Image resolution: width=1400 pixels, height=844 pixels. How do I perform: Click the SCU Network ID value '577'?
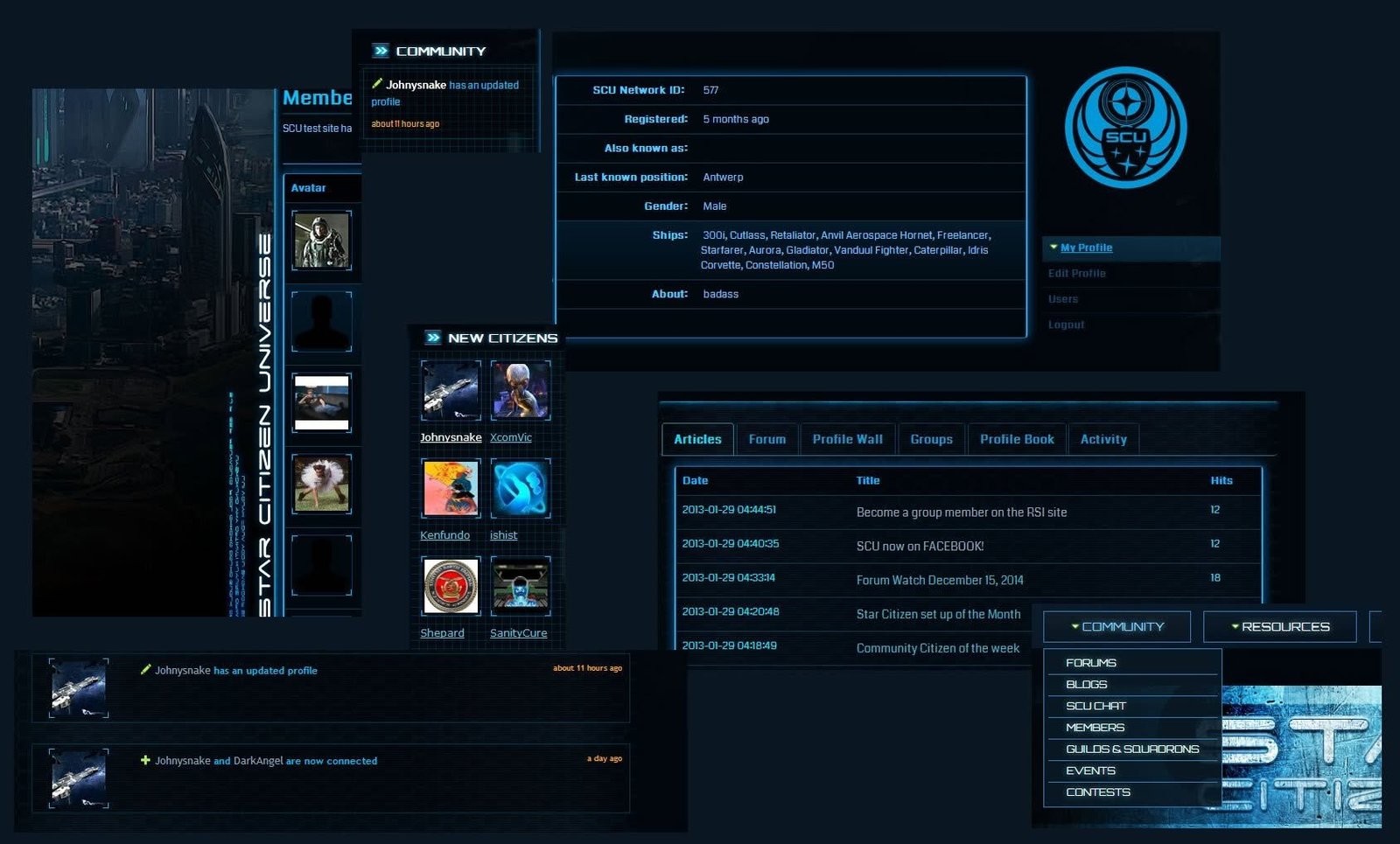coord(710,90)
